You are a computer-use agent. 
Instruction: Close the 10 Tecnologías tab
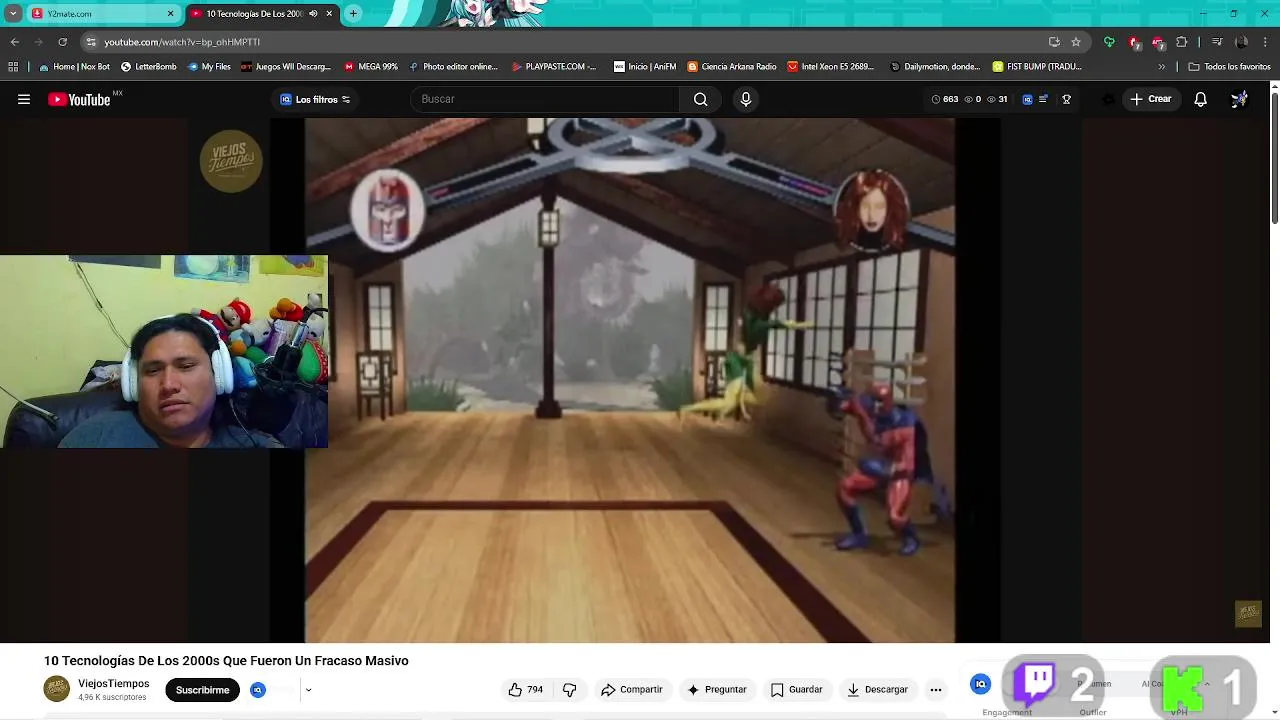[329, 14]
